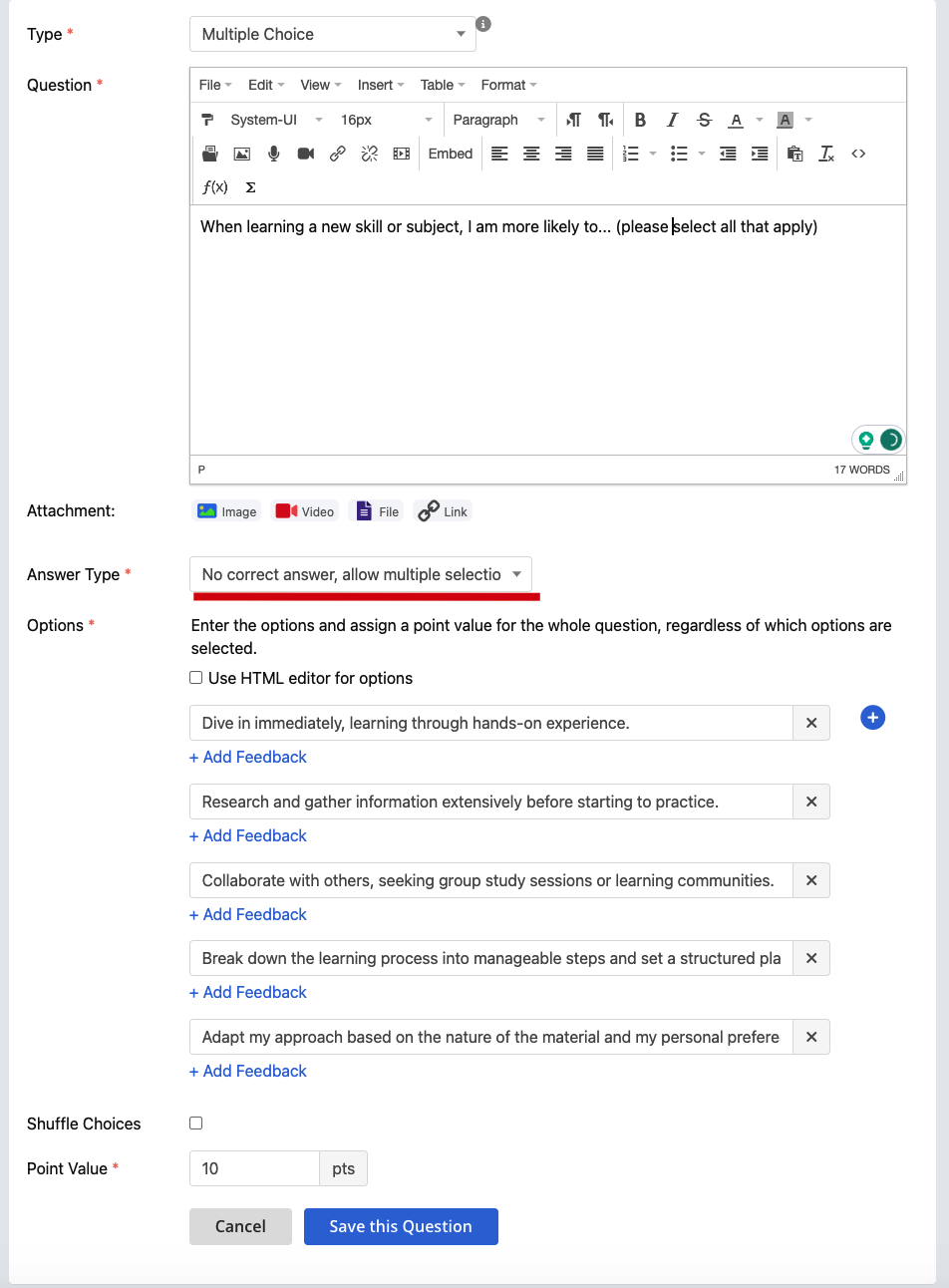Open the f(x) equation editor
Image resolution: width=949 pixels, height=1288 pixels.
pyautogui.click(x=214, y=187)
